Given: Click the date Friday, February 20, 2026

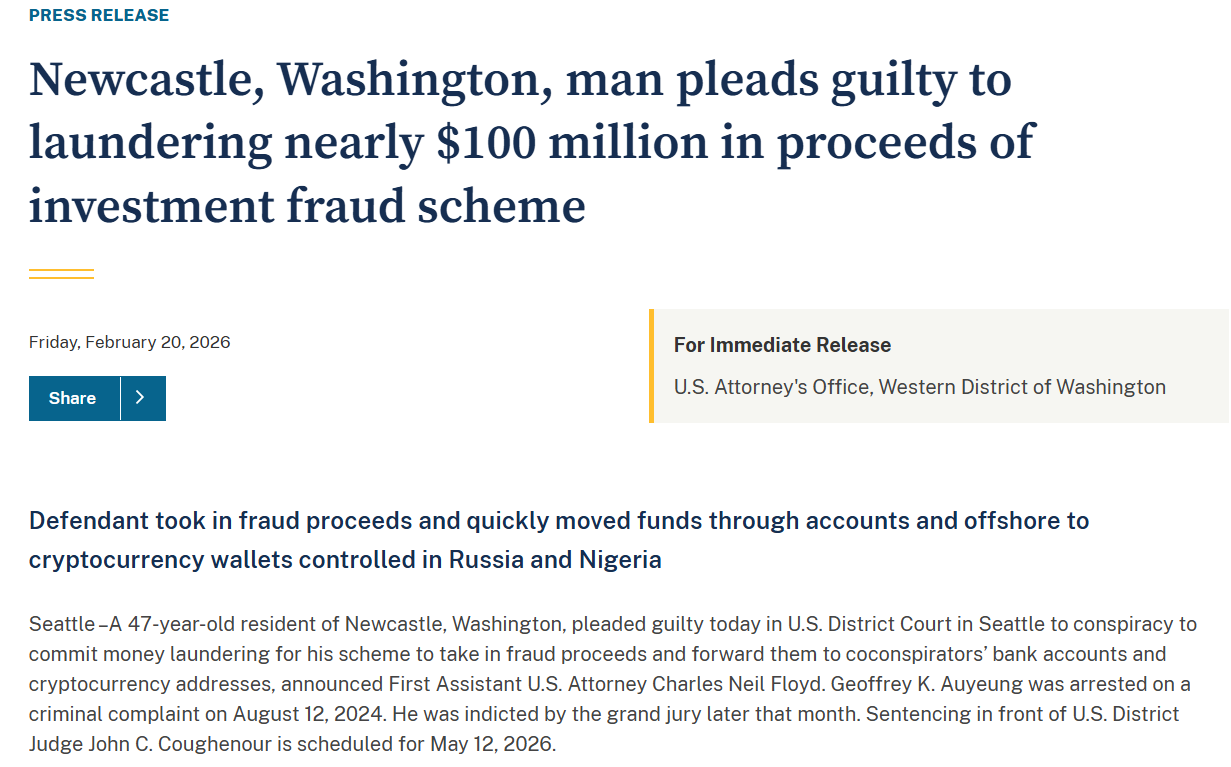Looking at the screenshot, I should [x=129, y=342].
